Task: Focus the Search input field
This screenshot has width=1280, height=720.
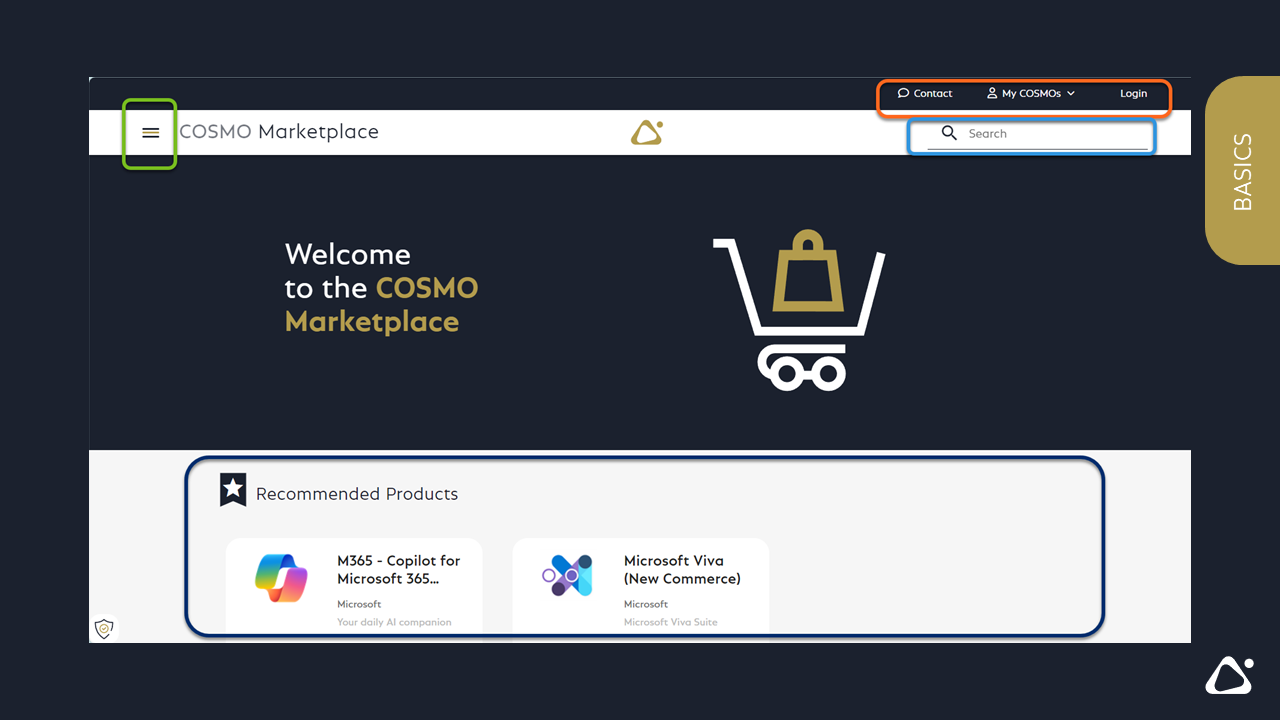Action: (1050, 134)
